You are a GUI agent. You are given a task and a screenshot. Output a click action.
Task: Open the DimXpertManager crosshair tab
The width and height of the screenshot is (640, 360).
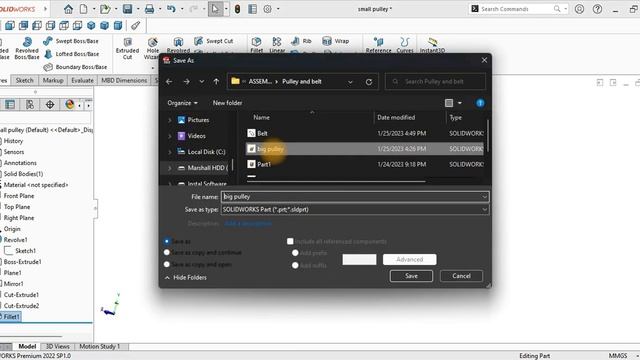50,104
